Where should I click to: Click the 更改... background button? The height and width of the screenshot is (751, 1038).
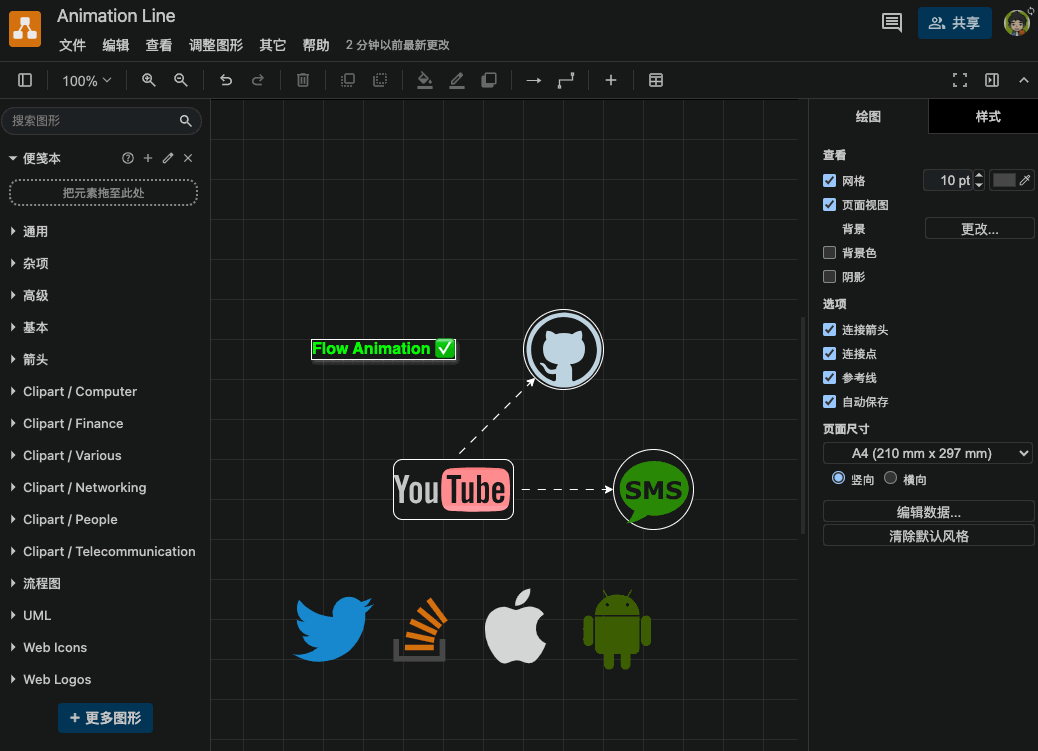[x=979, y=228]
